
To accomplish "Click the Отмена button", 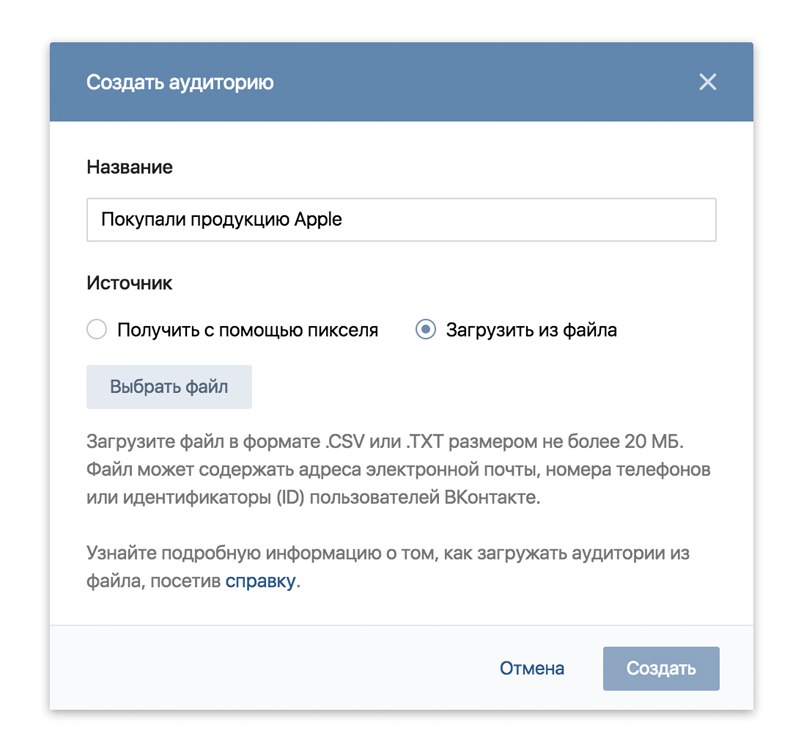I will [532, 668].
